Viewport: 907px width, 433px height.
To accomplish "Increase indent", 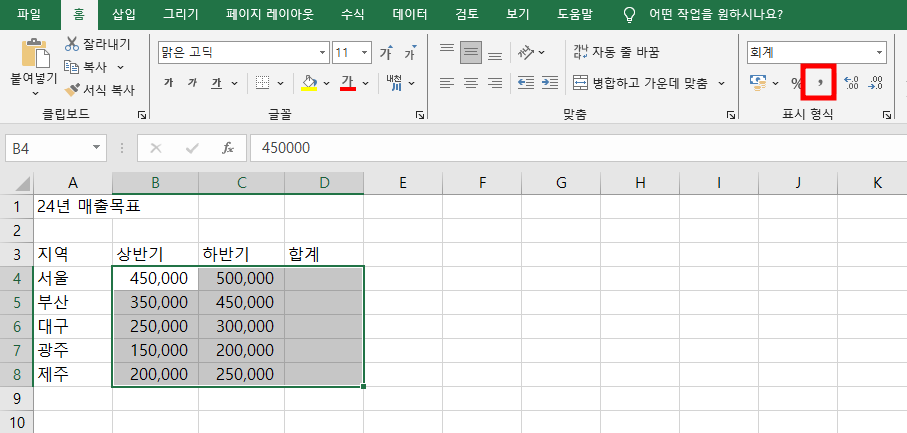I will click(550, 83).
